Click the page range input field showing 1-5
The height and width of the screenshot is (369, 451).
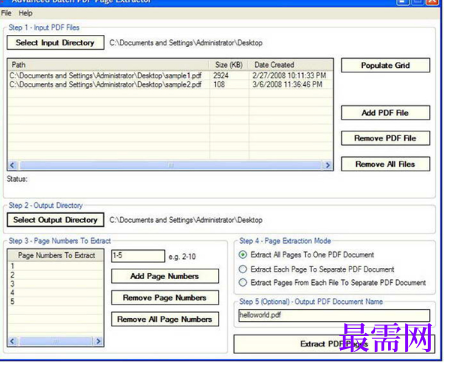(138, 256)
